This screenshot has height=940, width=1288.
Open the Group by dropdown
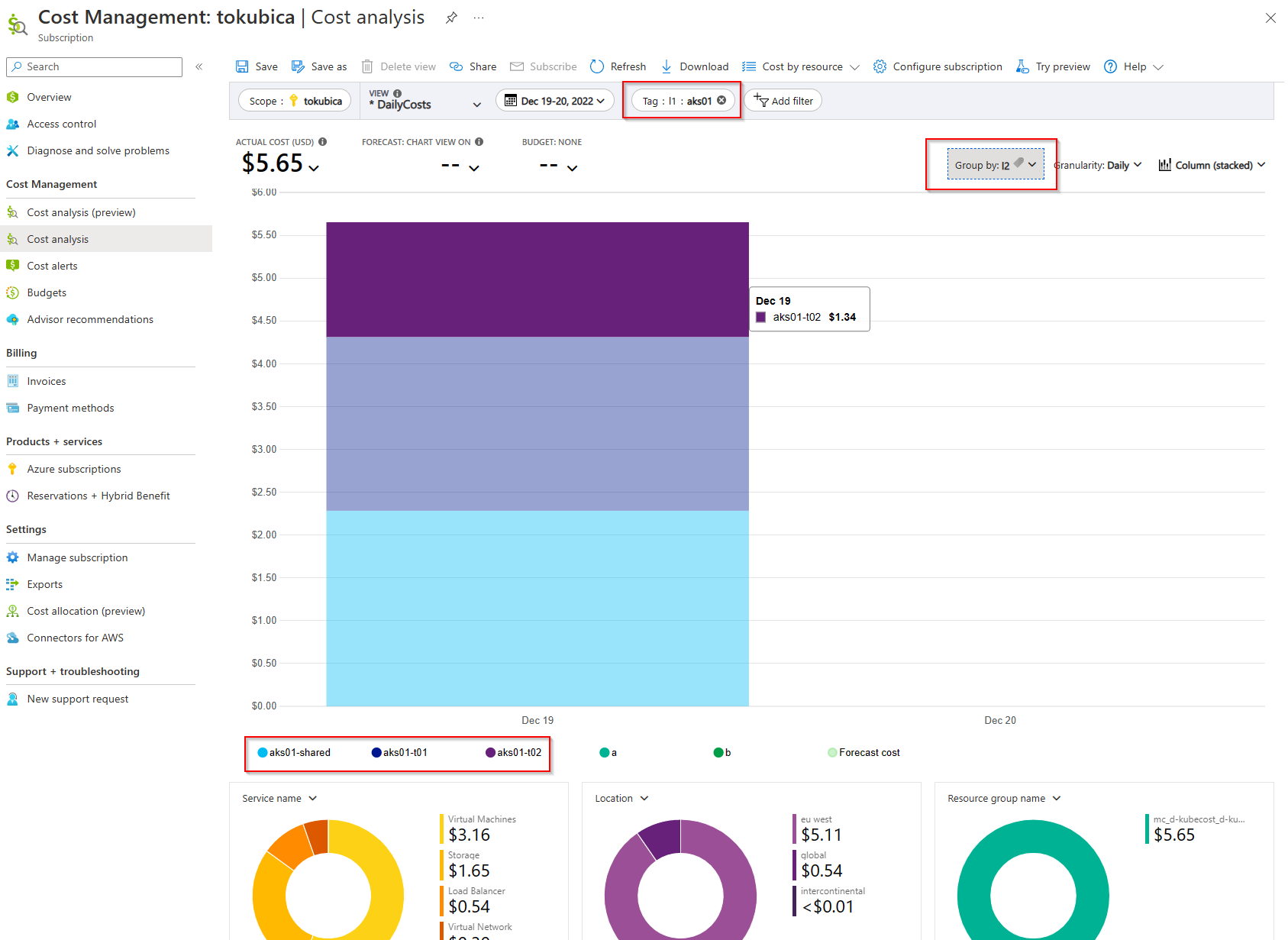pos(995,165)
